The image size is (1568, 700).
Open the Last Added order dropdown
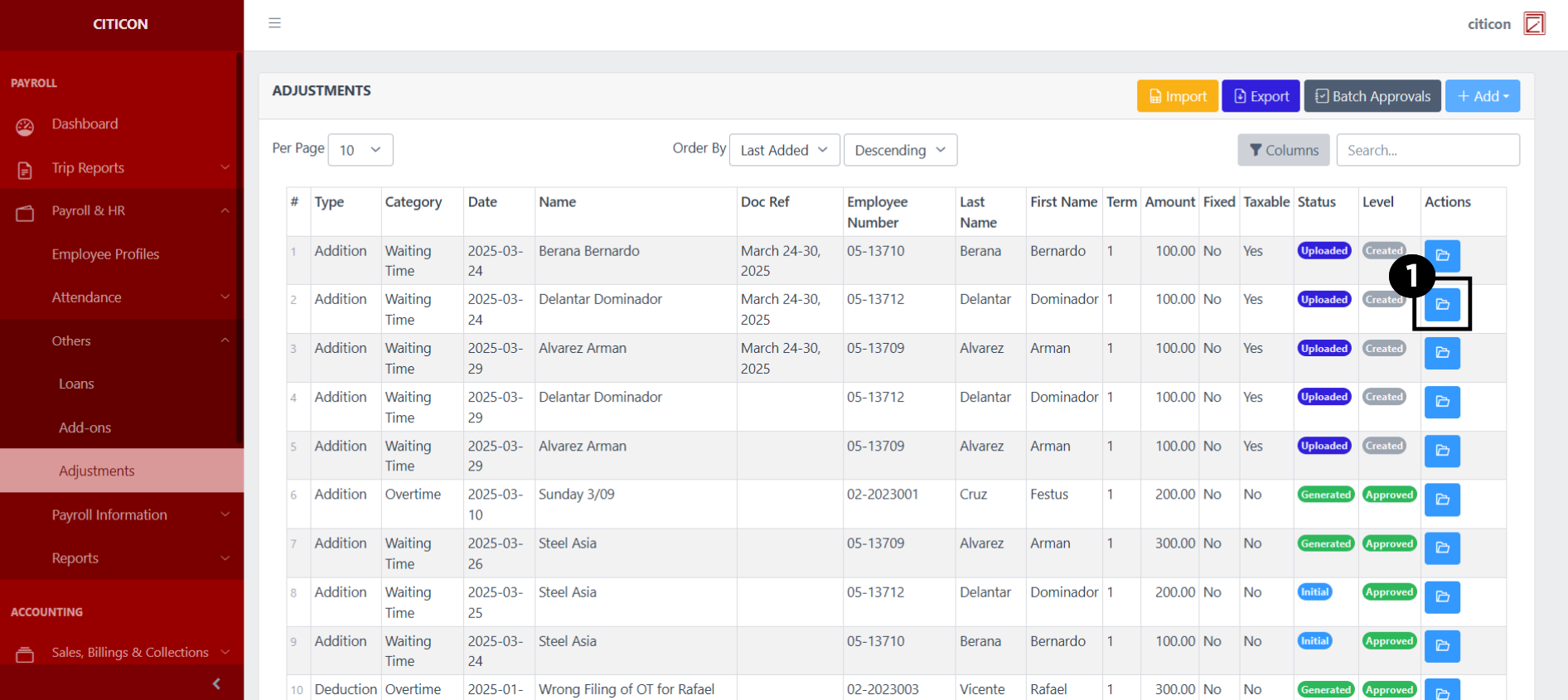(784, 150)
